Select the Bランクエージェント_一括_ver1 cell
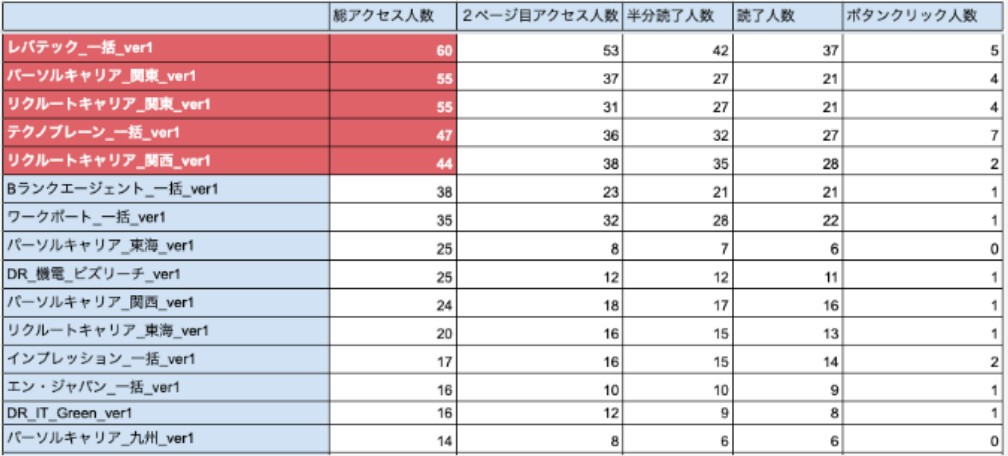This screenshot has height=456, width=1008. 166,189
